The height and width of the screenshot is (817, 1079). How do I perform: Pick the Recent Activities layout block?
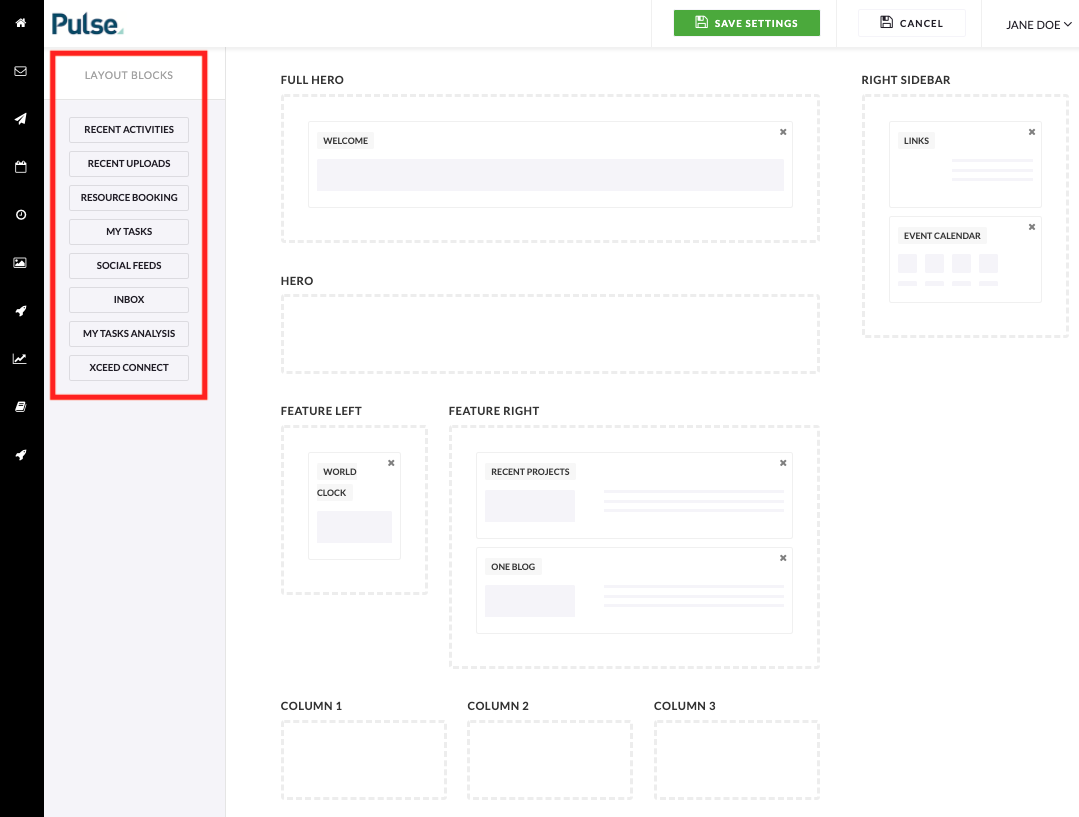[x=129, y=130]
